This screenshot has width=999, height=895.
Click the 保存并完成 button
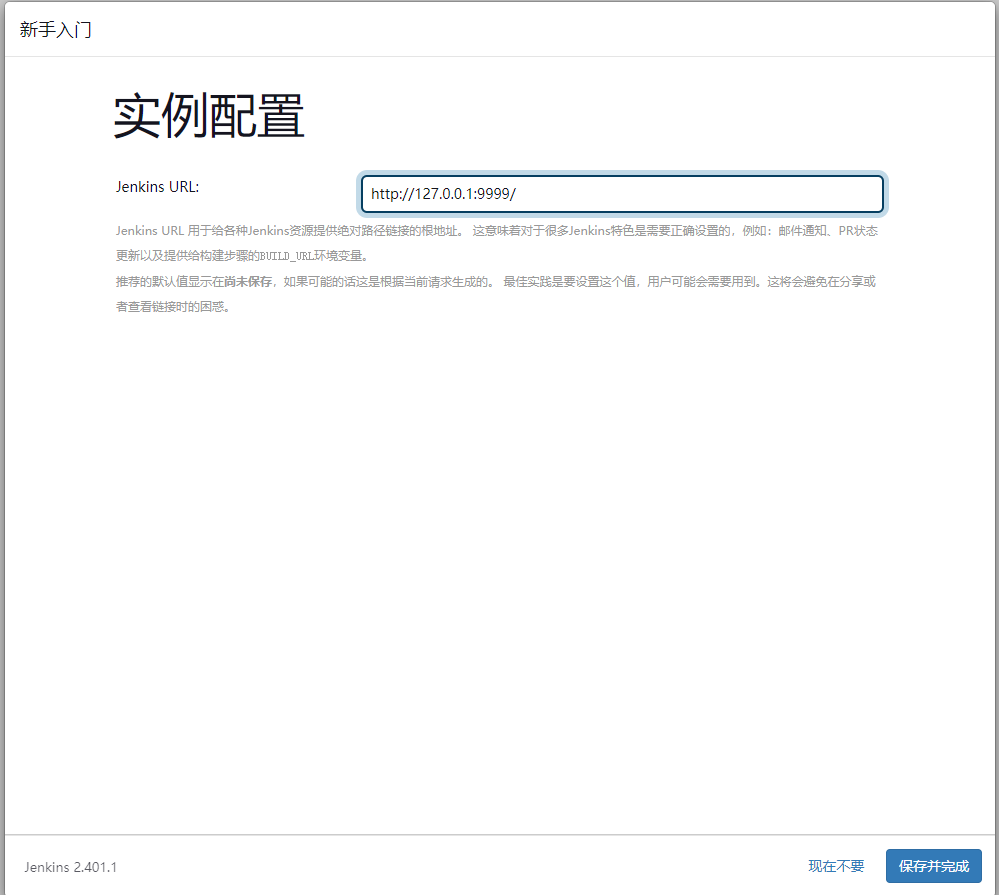point(933,866)
